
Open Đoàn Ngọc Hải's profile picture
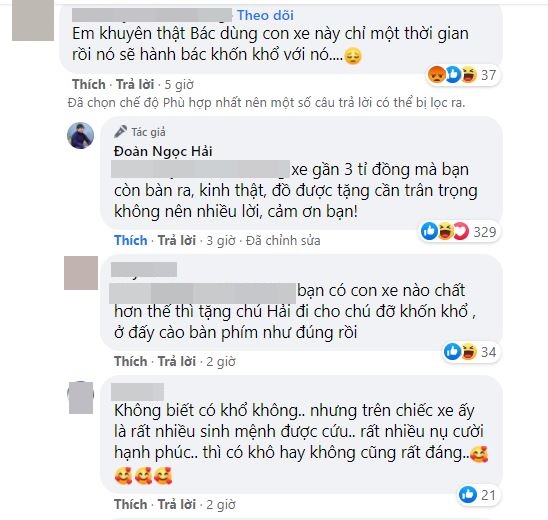tap(80, 136)
